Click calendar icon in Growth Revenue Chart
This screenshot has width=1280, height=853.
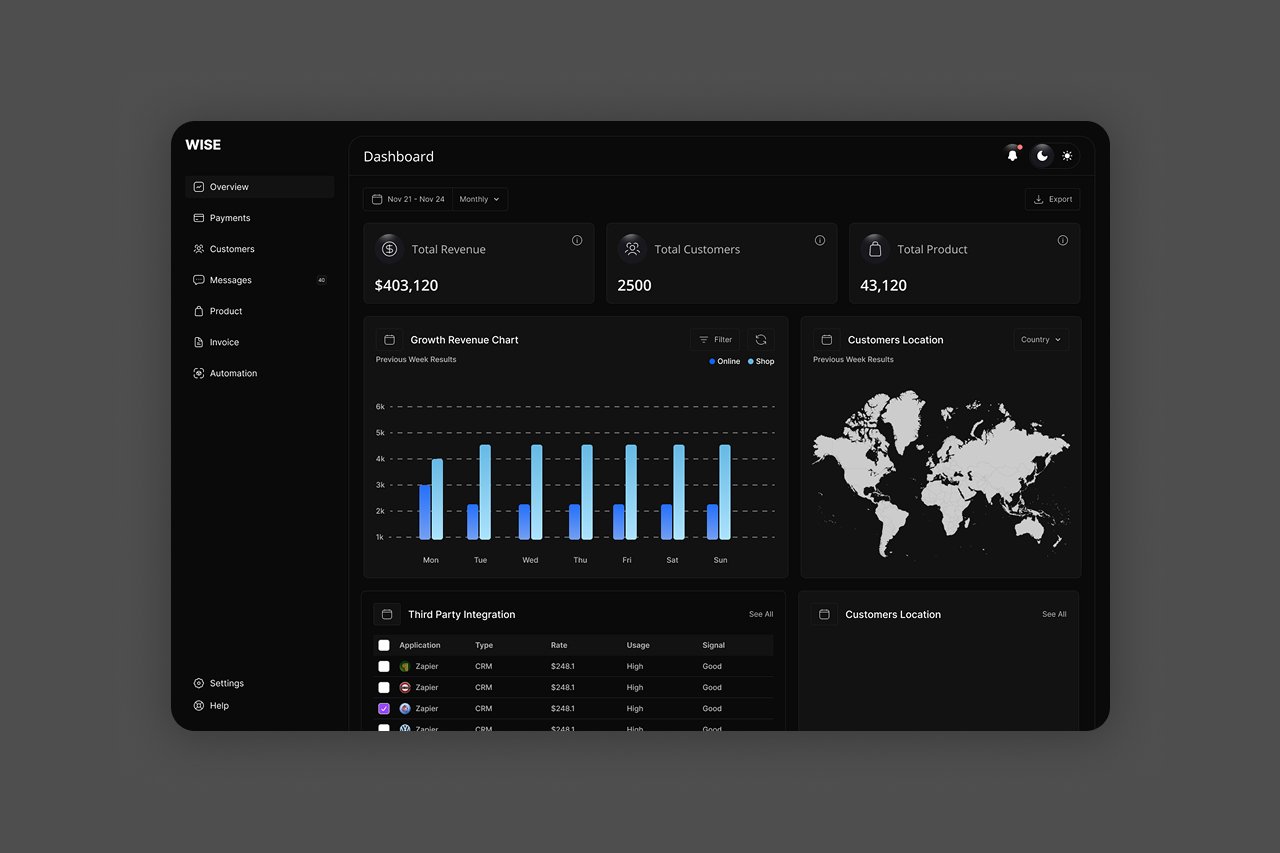pos(389,340)
